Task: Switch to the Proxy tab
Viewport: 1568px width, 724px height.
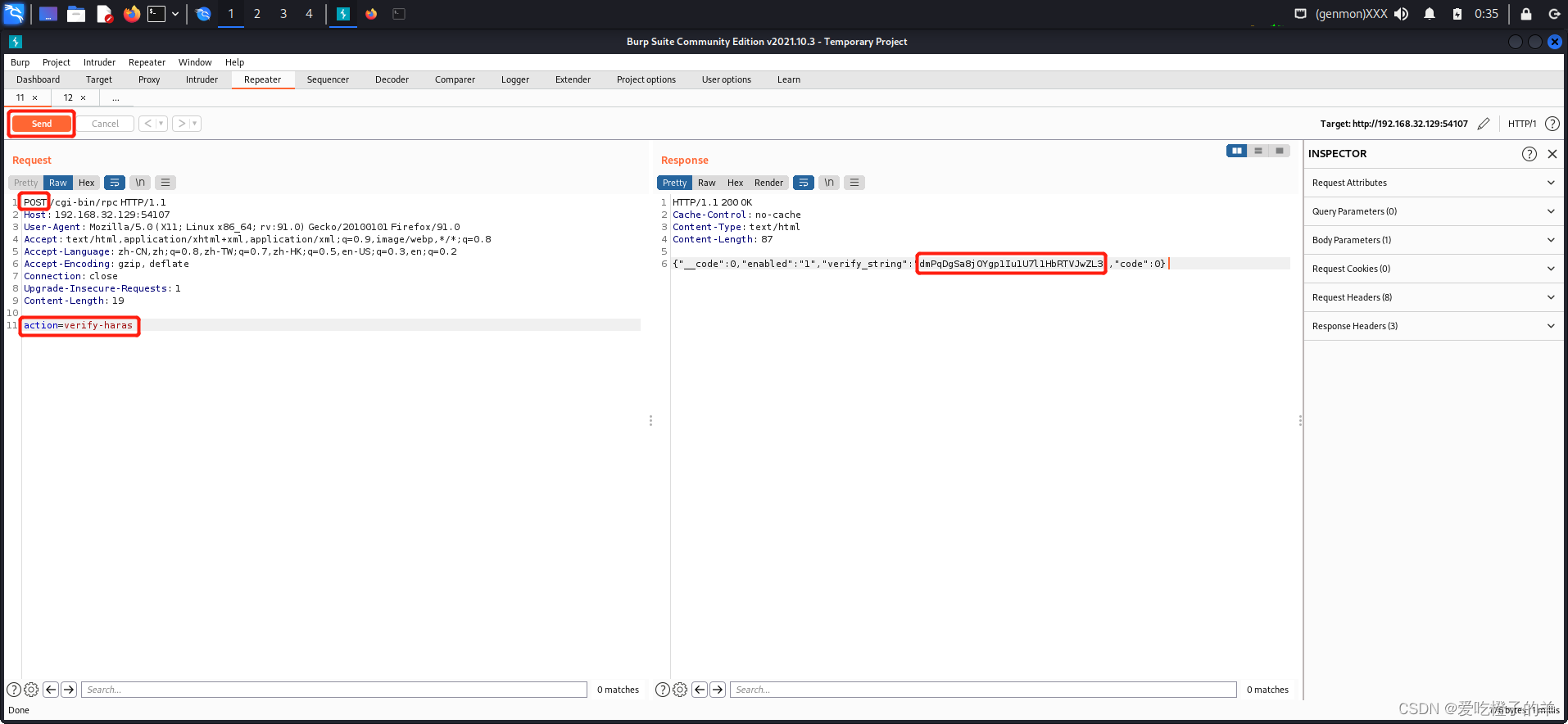Action: tap(149, 79)
